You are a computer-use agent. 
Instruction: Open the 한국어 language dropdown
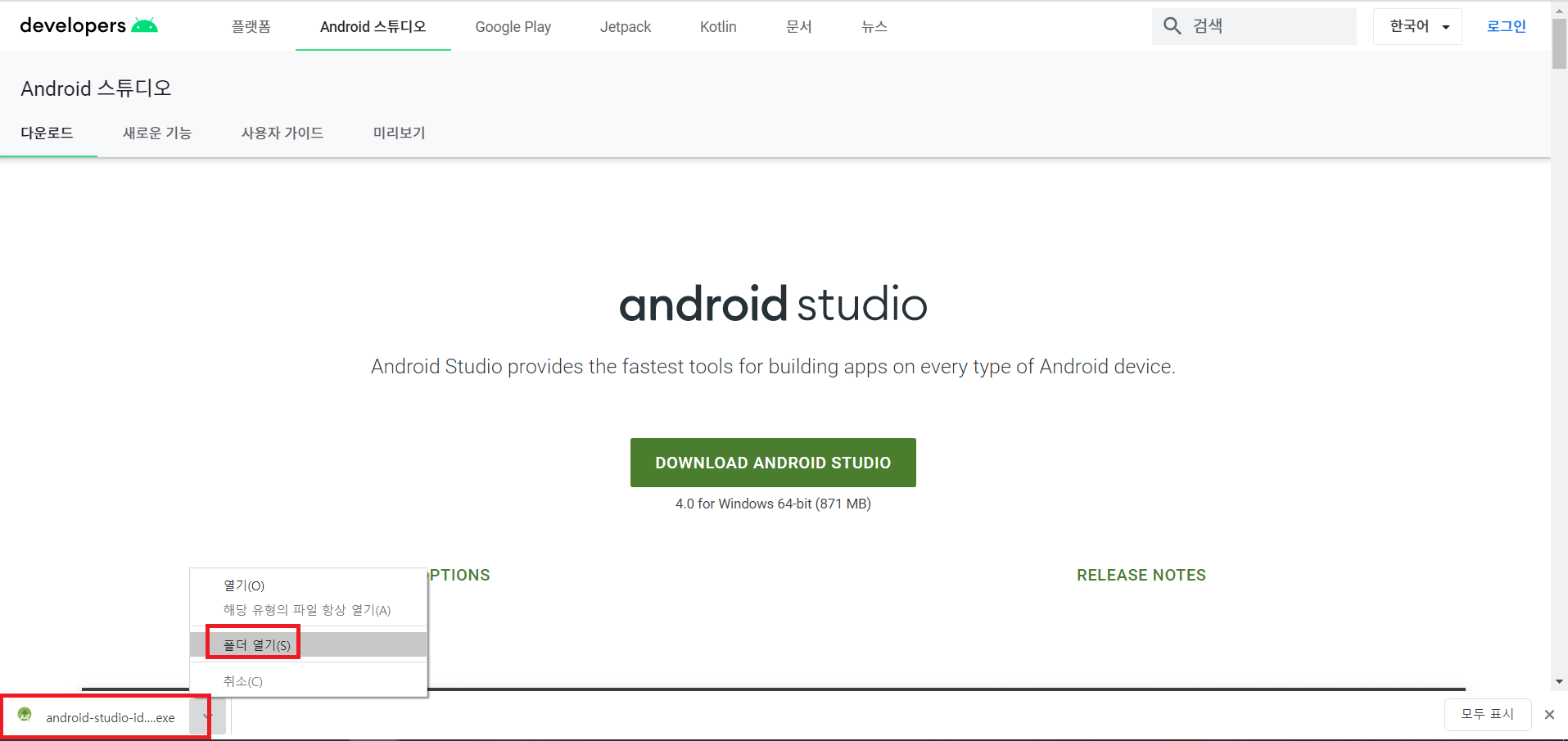pos(1417,25)
